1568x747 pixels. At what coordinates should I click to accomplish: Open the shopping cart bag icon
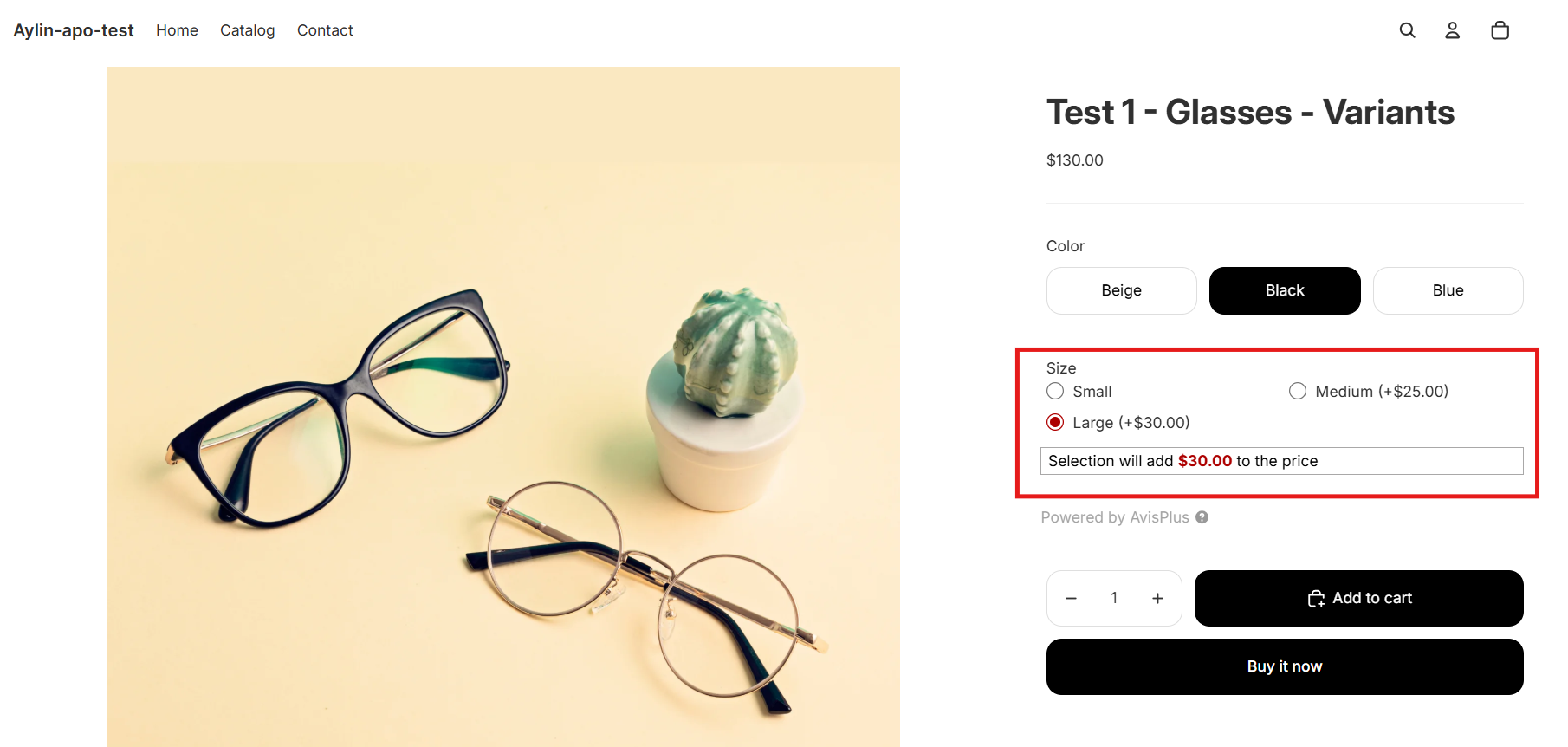pyautogui.click(x=1500, y=30)
